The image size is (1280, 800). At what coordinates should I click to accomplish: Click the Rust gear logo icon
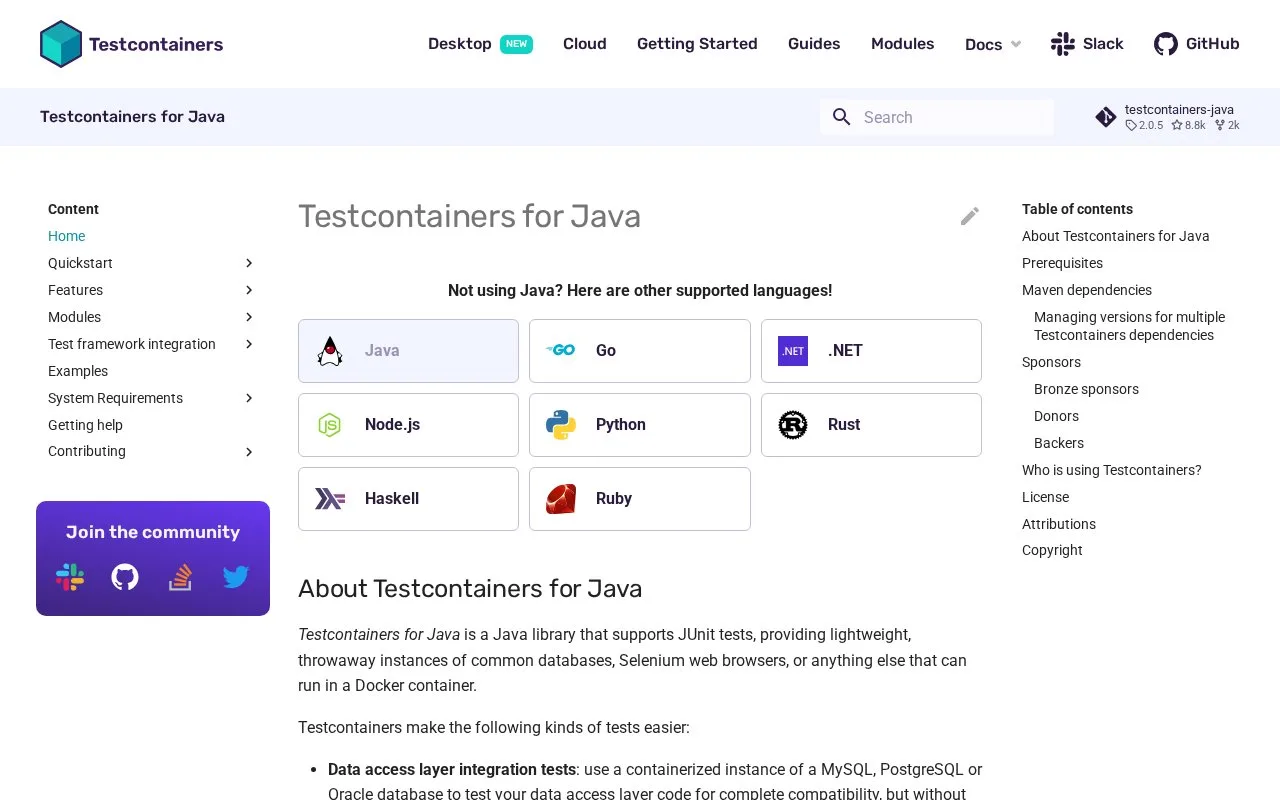point(793,425)
